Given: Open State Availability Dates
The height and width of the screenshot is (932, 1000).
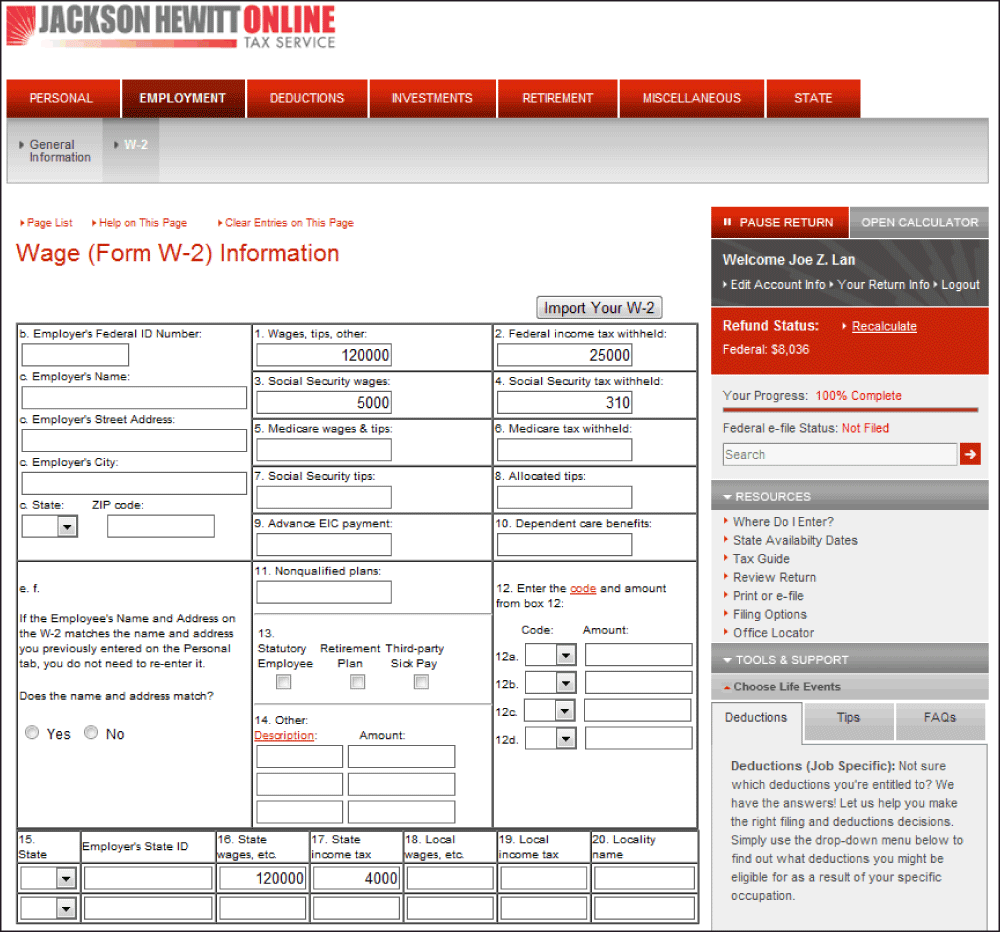Looking at the screenshot, I should pyautogui.click(x=795, y=540).
